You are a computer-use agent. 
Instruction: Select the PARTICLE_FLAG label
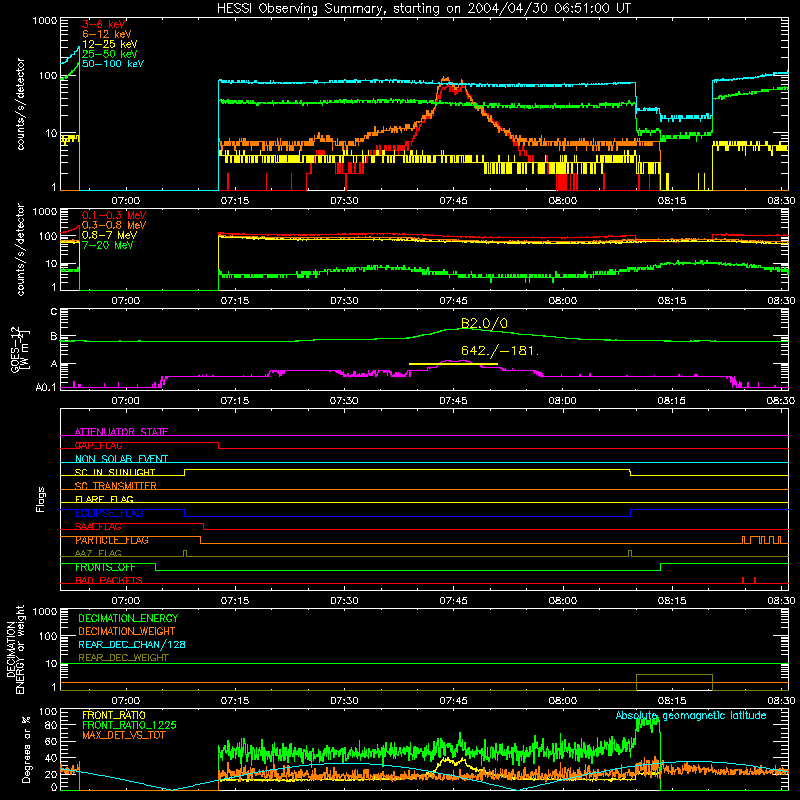pos(112,540)
